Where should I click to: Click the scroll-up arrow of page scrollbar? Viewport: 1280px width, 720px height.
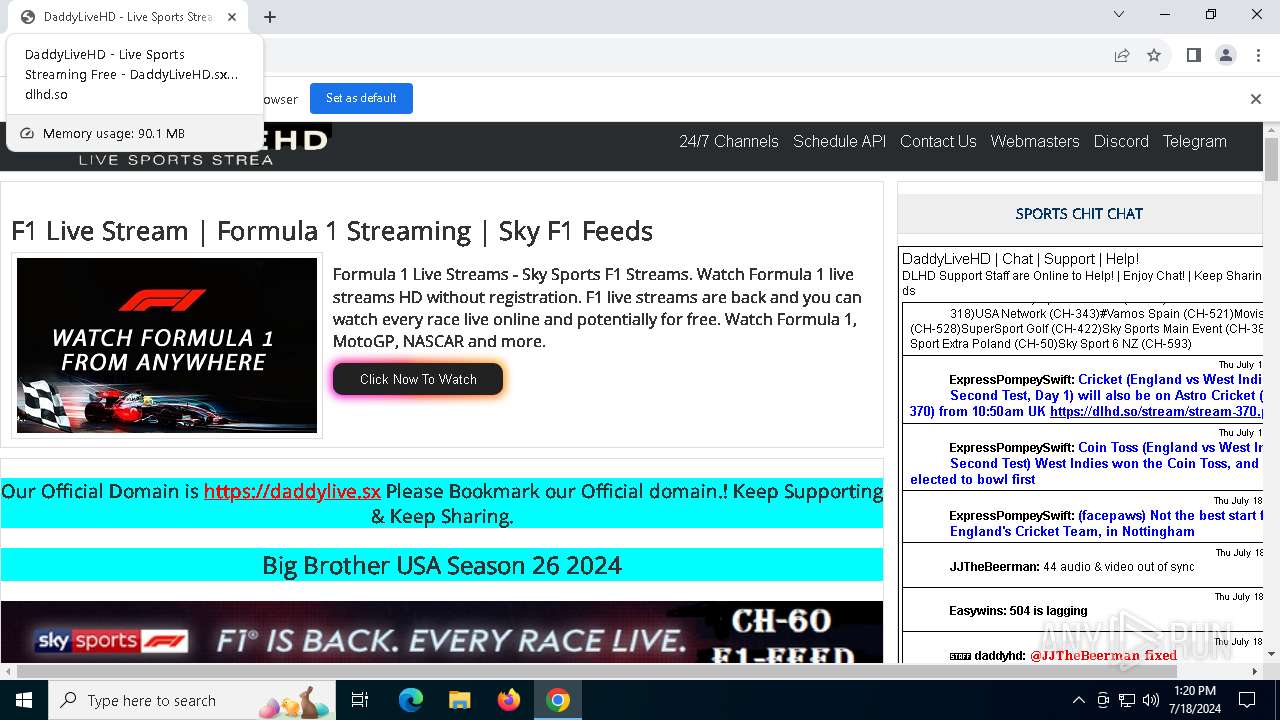1271,130
